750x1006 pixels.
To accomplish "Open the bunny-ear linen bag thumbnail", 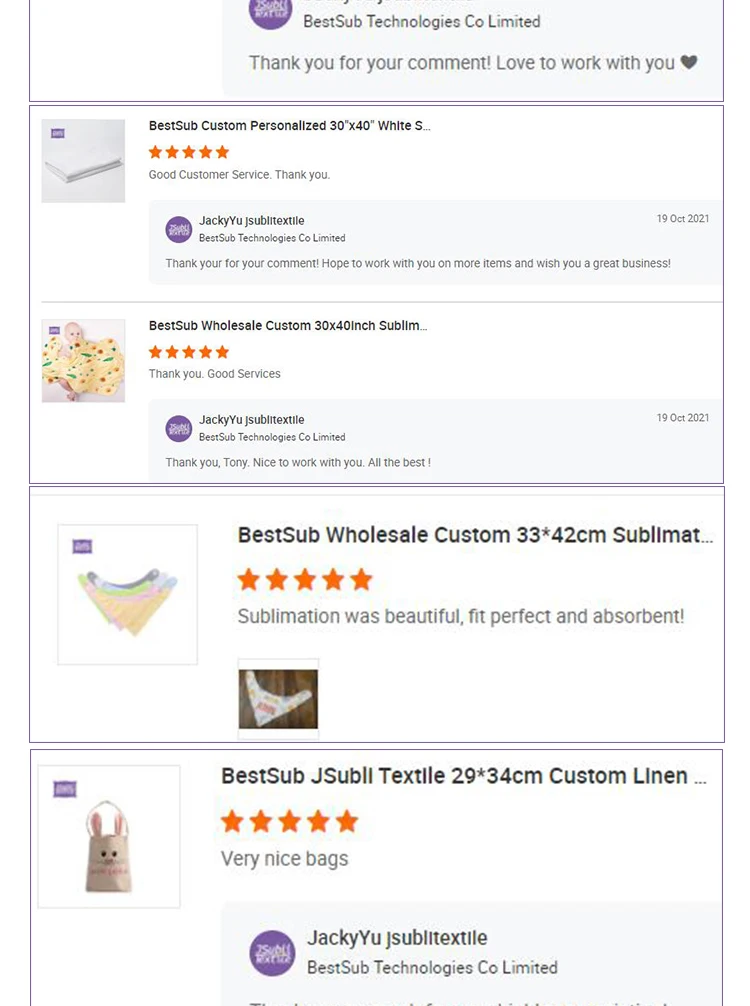I will 108,837.
